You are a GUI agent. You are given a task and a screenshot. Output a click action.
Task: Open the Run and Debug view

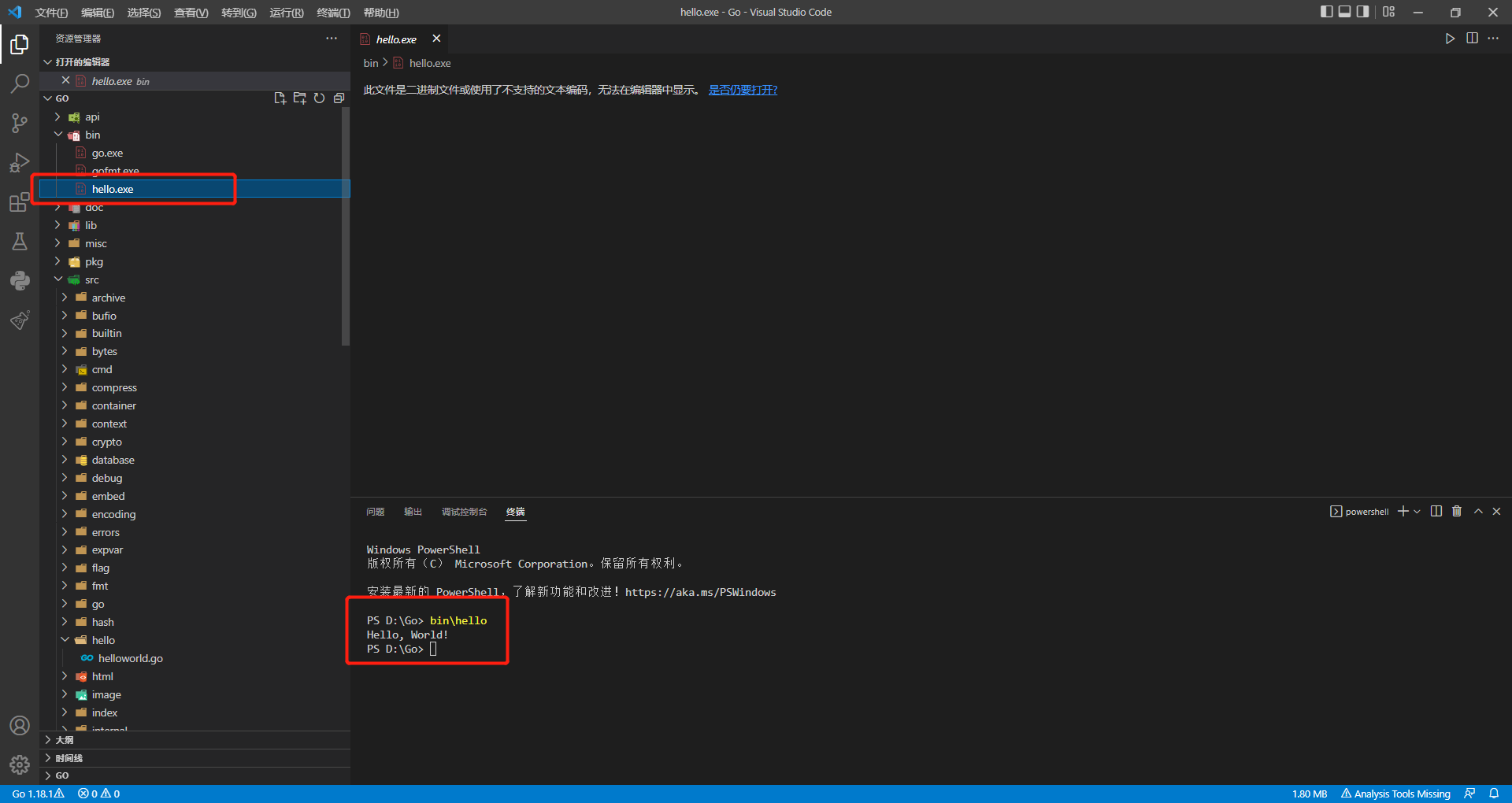20,162
